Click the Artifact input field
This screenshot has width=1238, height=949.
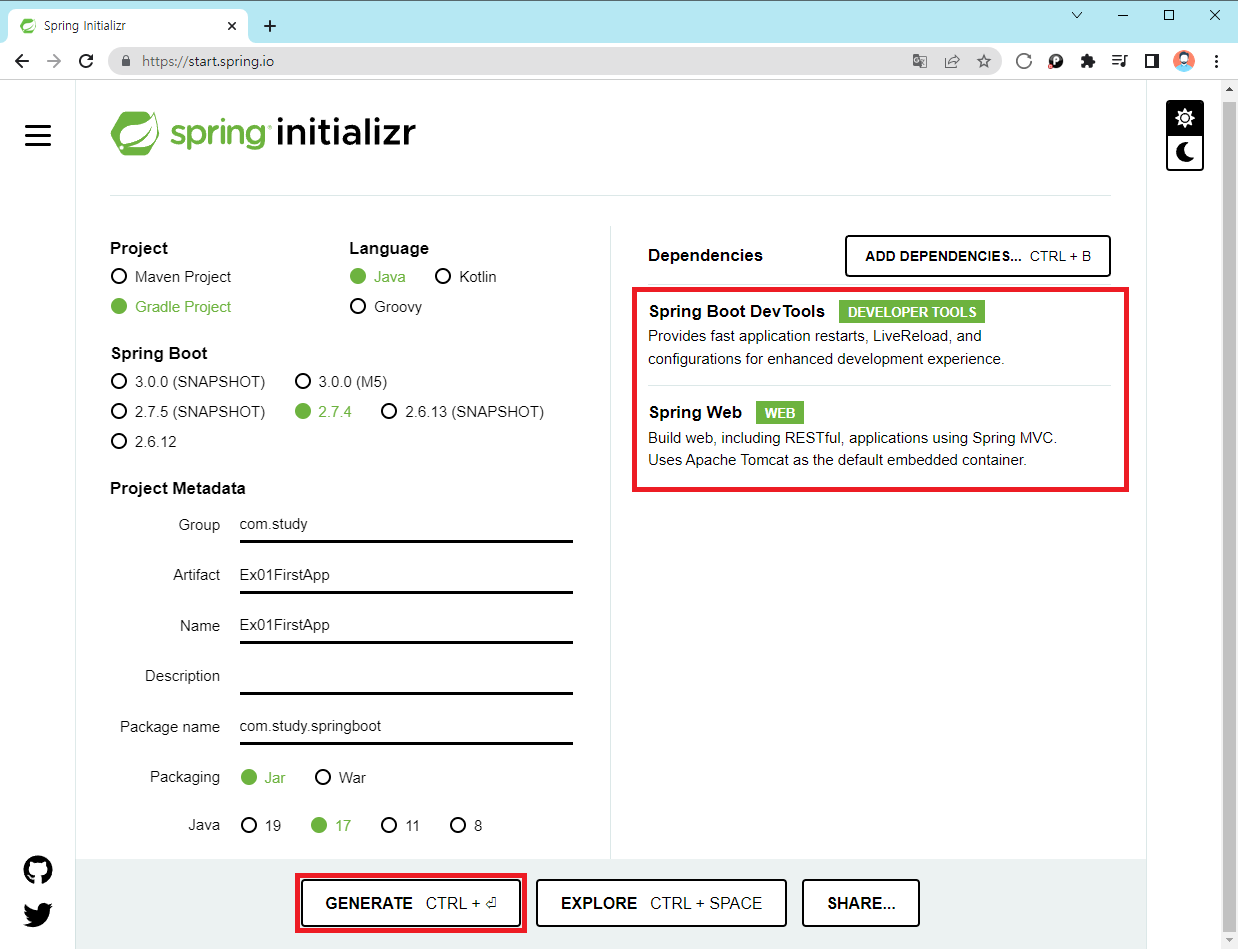[406, 575]
